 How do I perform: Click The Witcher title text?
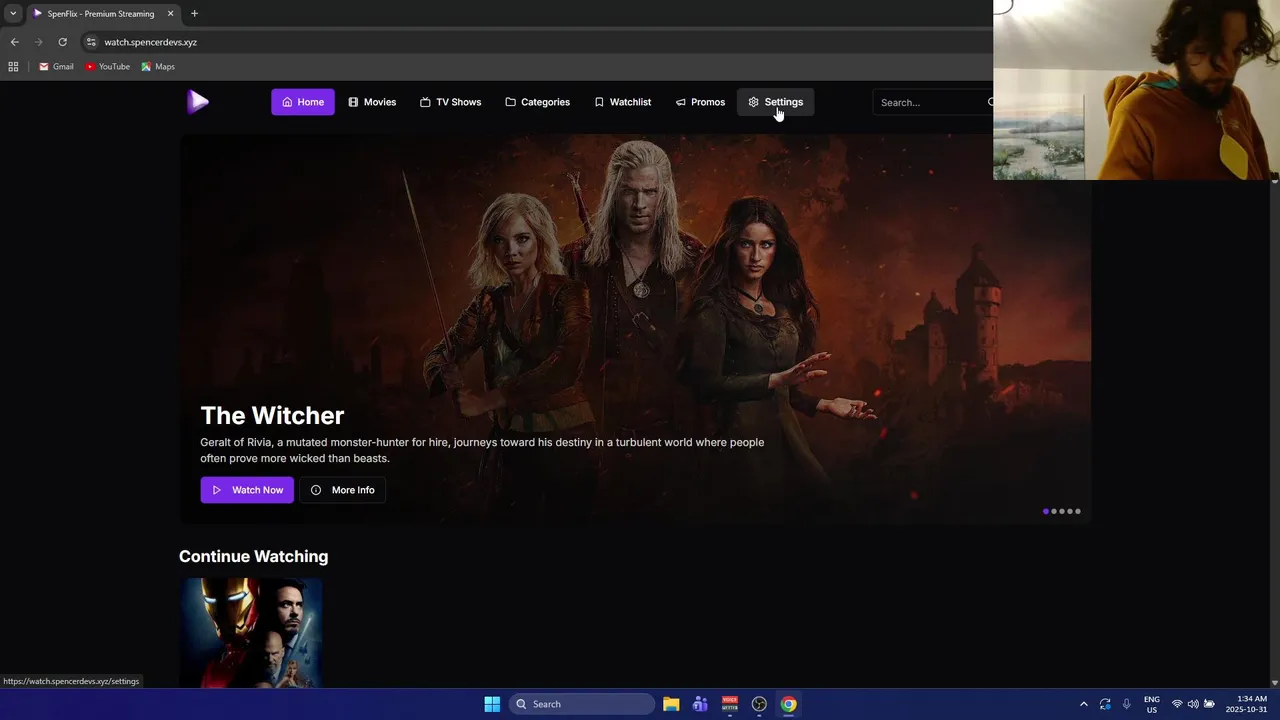click(x=272, y=415)
